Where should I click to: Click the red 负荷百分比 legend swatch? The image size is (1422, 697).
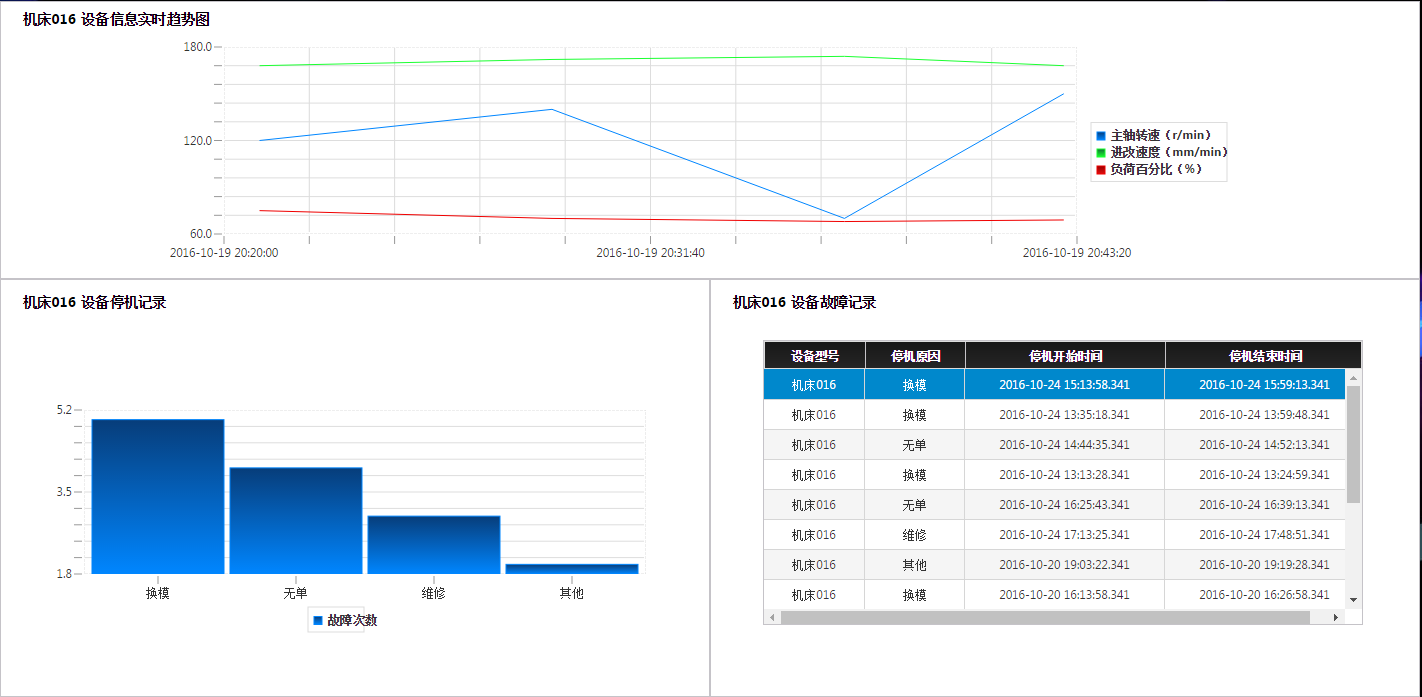tap(1101, 169)
